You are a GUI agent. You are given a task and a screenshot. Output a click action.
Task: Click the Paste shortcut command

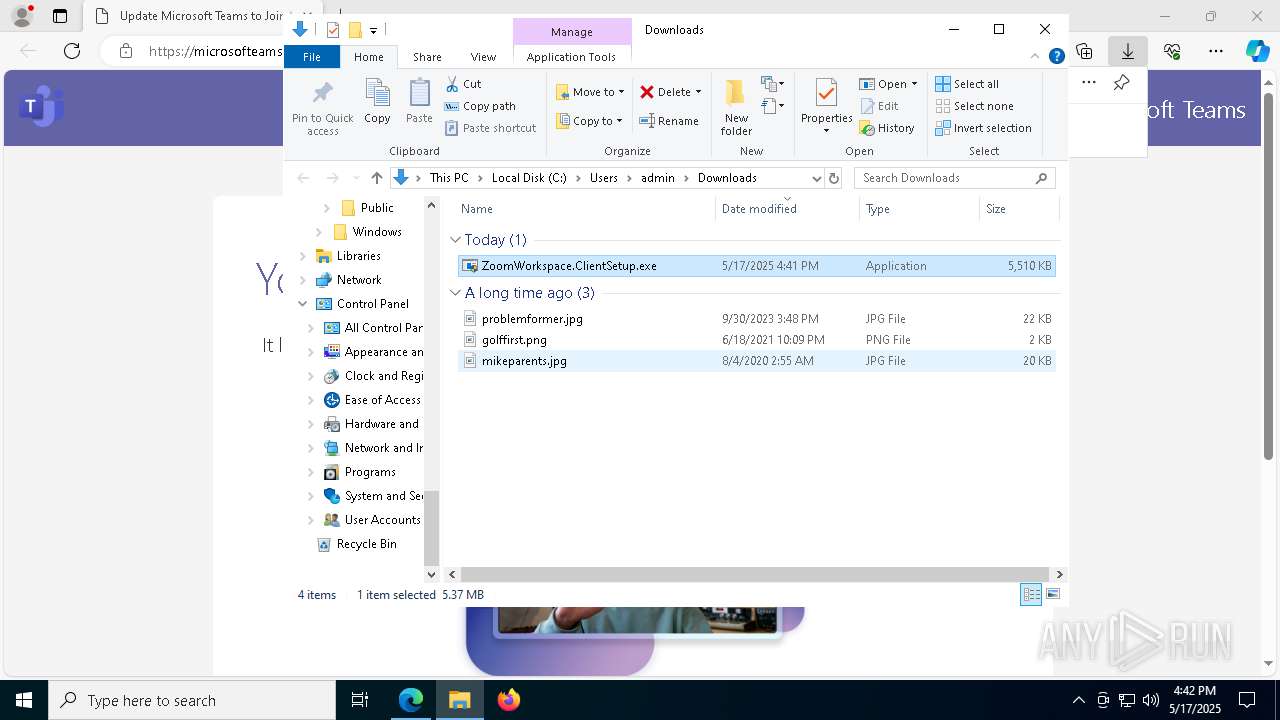(490, 128)
